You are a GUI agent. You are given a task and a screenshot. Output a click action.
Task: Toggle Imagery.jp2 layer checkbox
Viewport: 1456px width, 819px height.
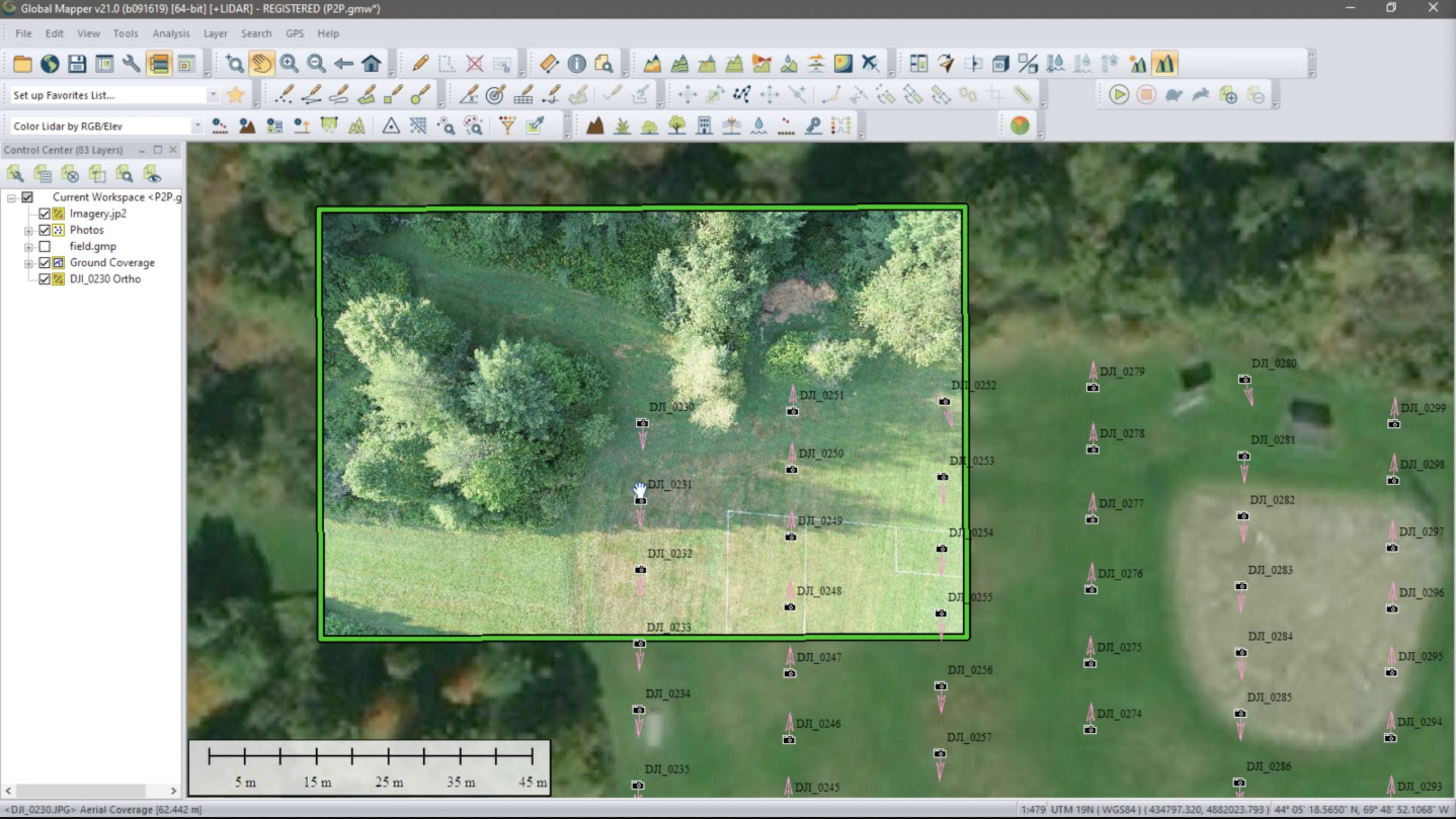point(44,214)
